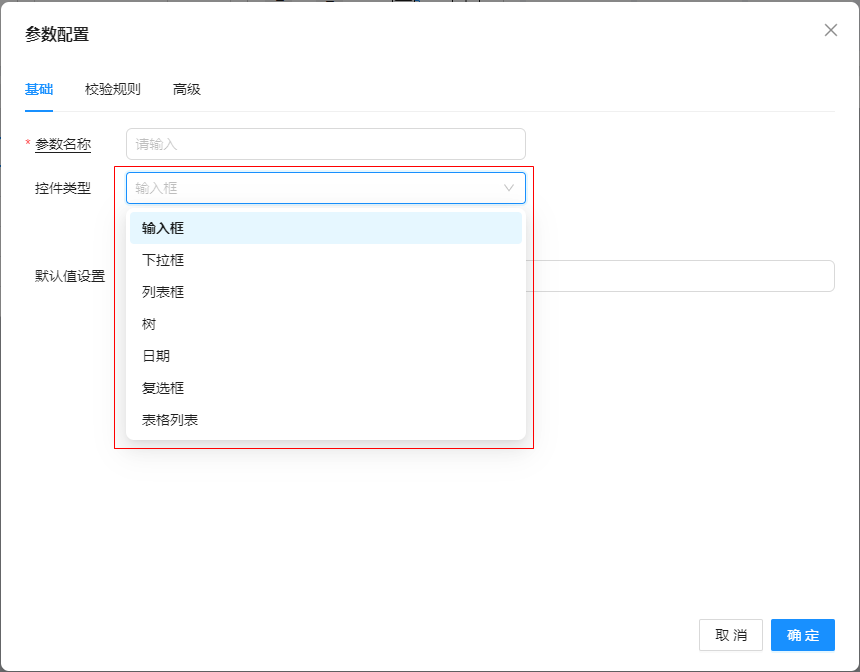Click the 控件类型 select box placeholder text

[x=158, y=188]
